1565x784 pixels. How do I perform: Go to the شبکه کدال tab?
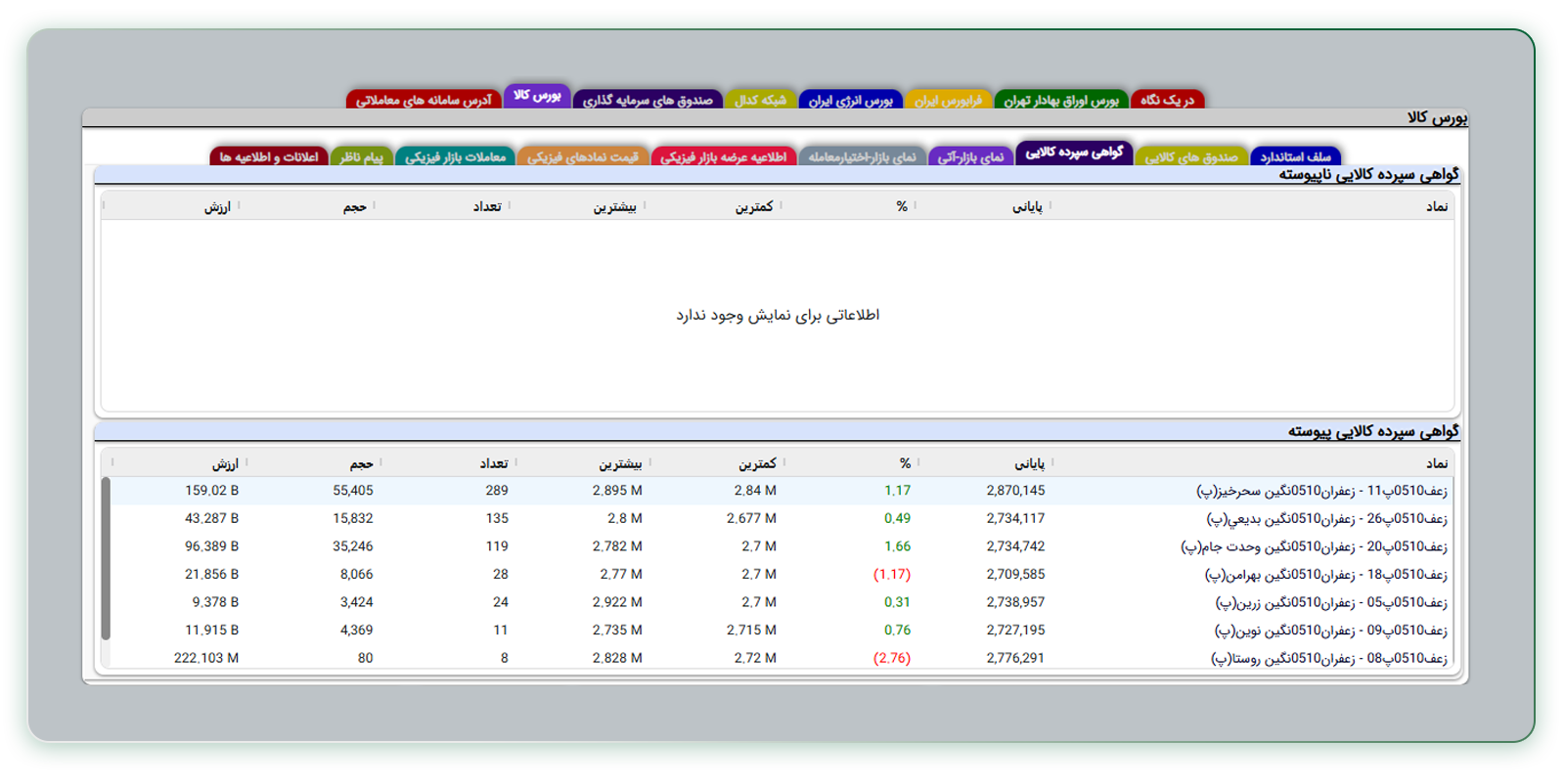[760, 100]
